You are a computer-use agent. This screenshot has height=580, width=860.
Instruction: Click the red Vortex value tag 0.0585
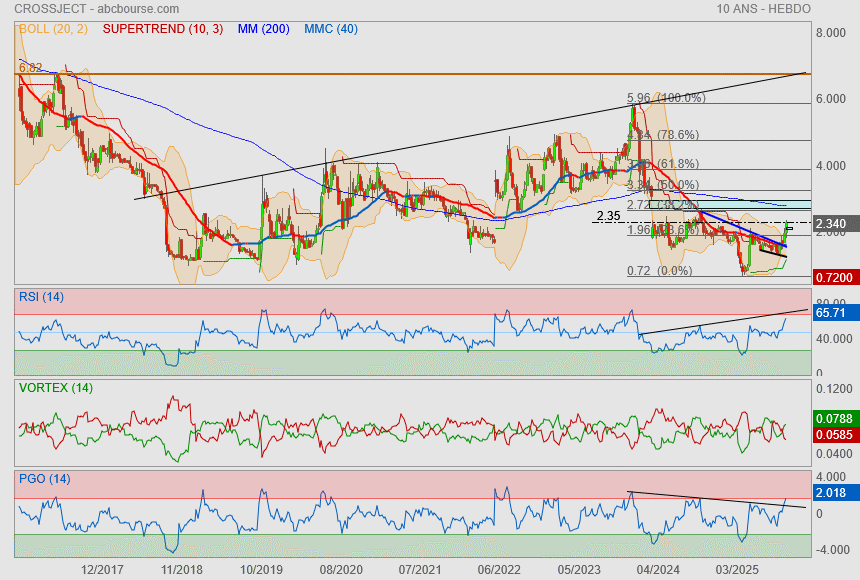pyautogui.click(x=833, y=436)
